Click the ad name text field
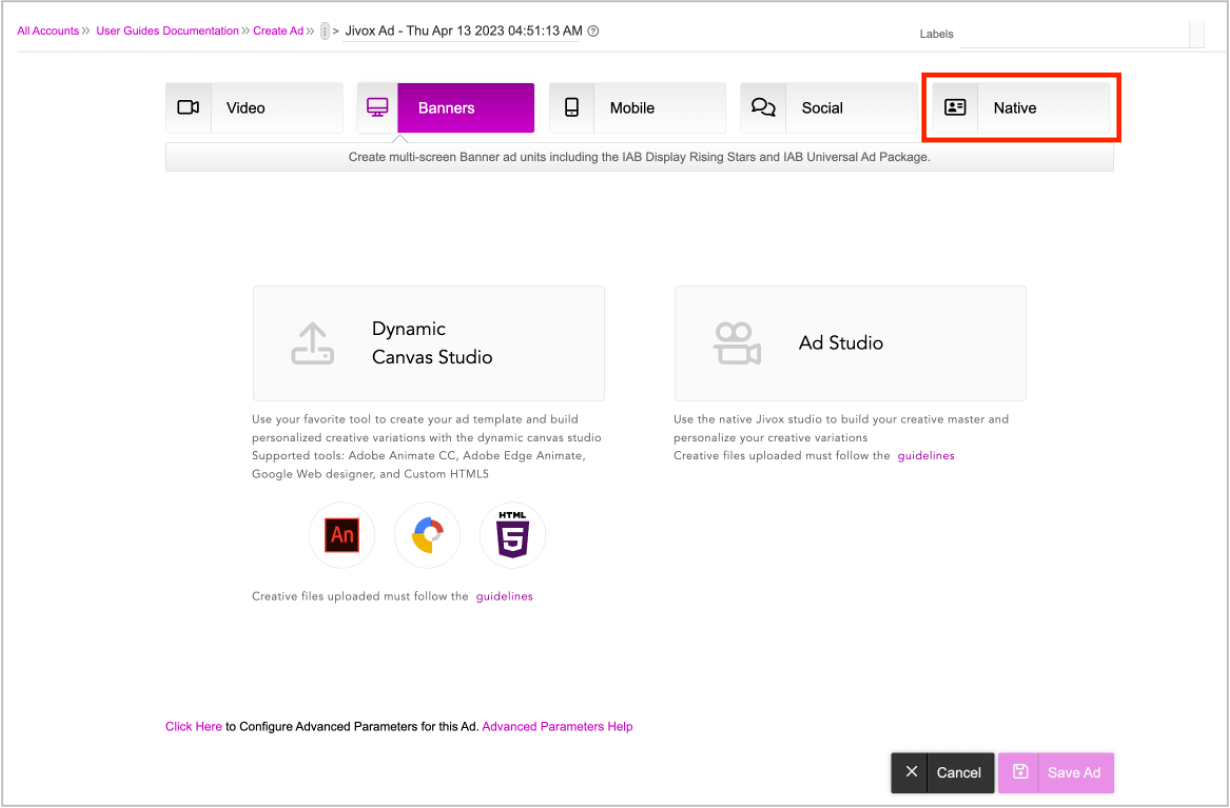 point(463,31)
